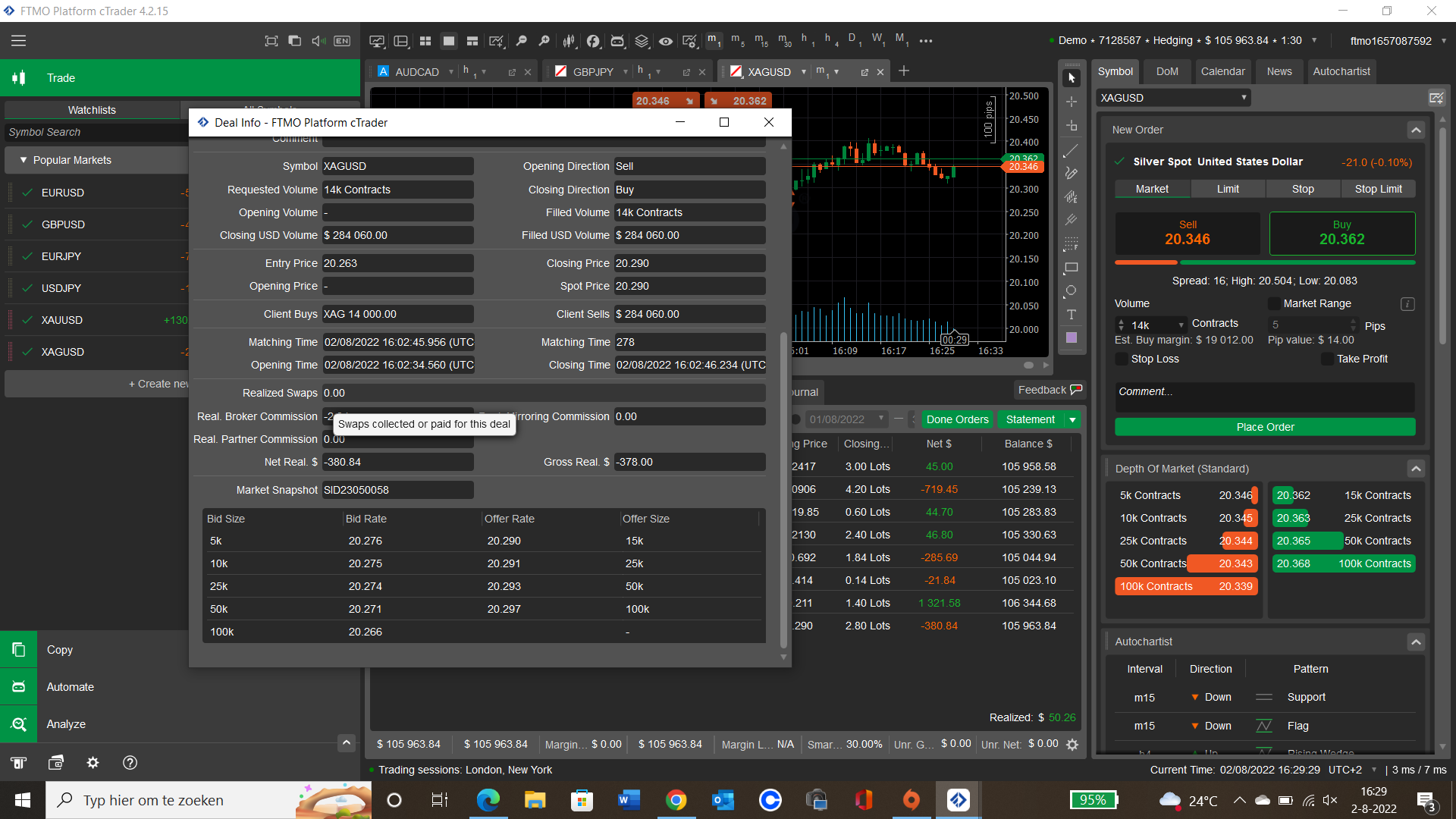This screenshot has height=819, width=1456.
Task: Enable the Market Range checkbox
Action: (1274, 304)
